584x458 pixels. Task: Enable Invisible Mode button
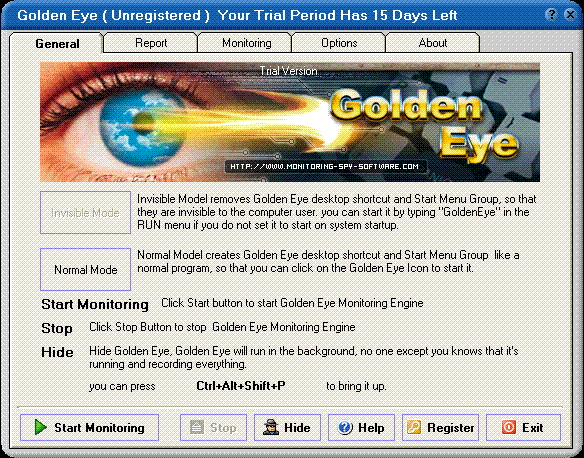point(85,213)
